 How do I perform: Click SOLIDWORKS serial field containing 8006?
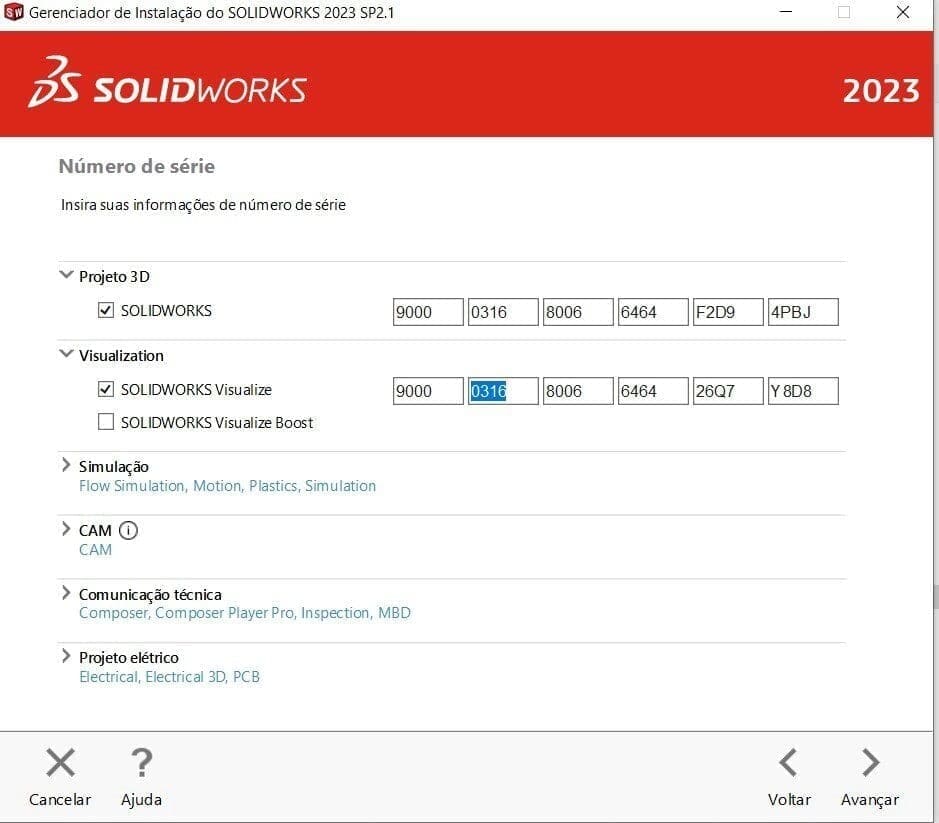[578, 312]
